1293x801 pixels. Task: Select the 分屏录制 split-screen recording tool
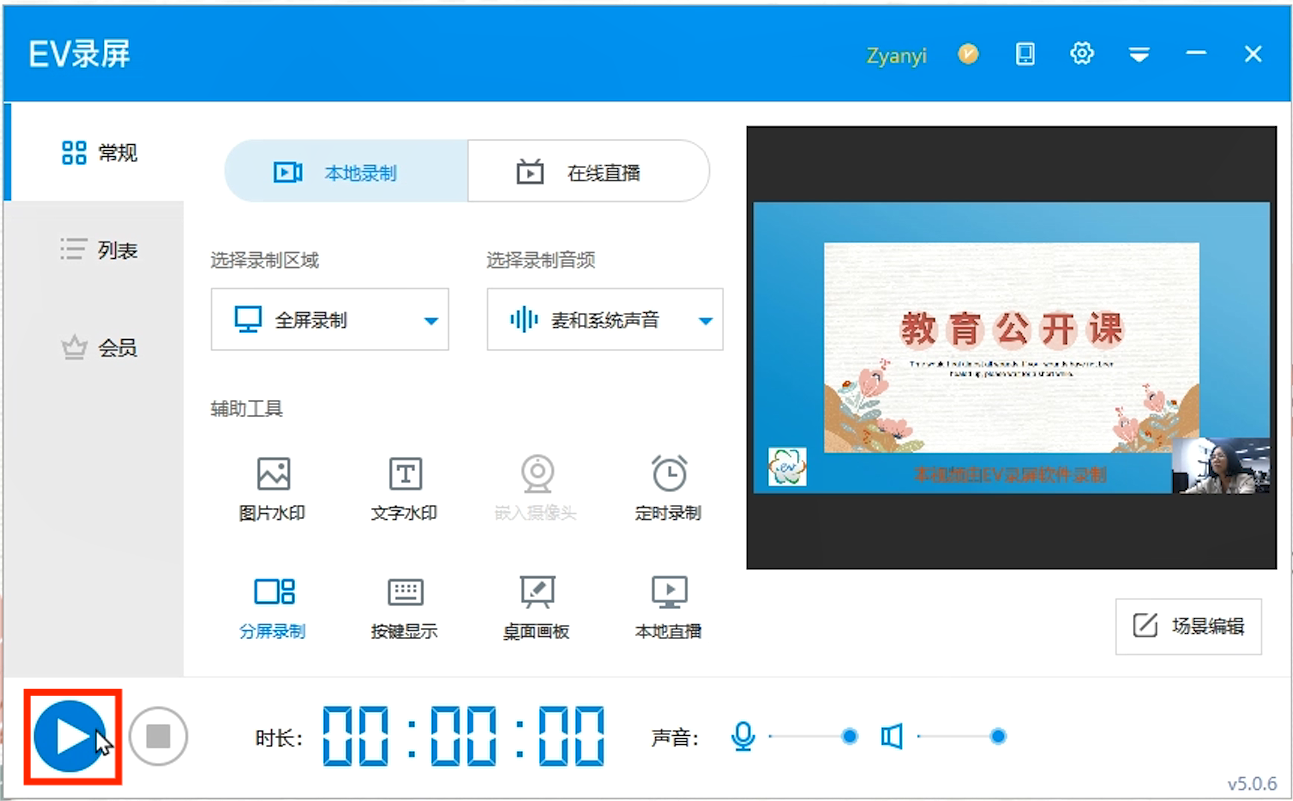pos(273,605)
